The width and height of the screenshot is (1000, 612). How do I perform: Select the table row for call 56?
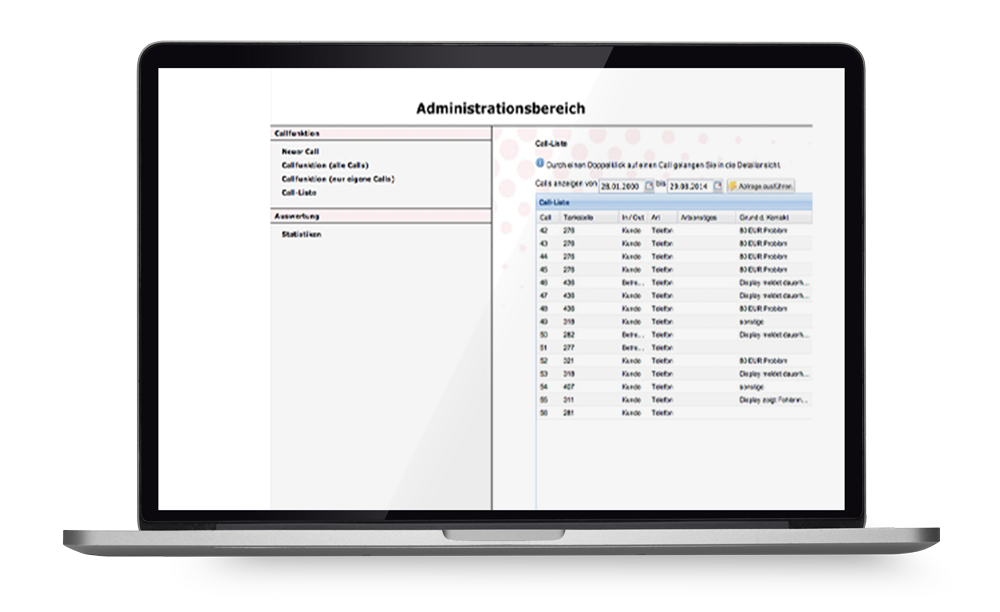pyautogui.click(x=675, y=412)
